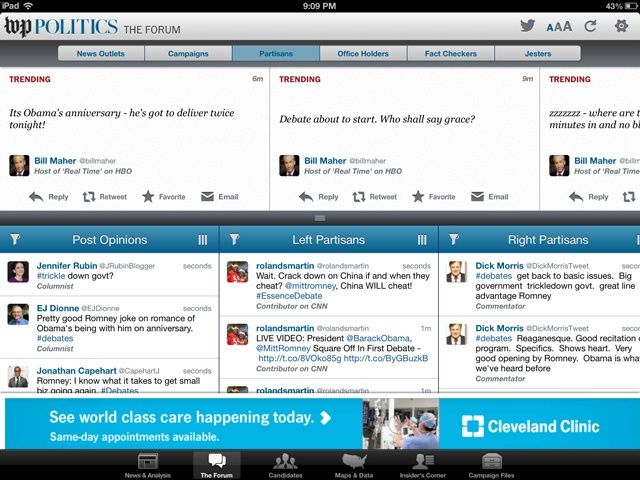Tap Jennifer Rubin's avatar
Viewport: 640px width, 480px height.
pyautogui.click(x=18, y=272)
